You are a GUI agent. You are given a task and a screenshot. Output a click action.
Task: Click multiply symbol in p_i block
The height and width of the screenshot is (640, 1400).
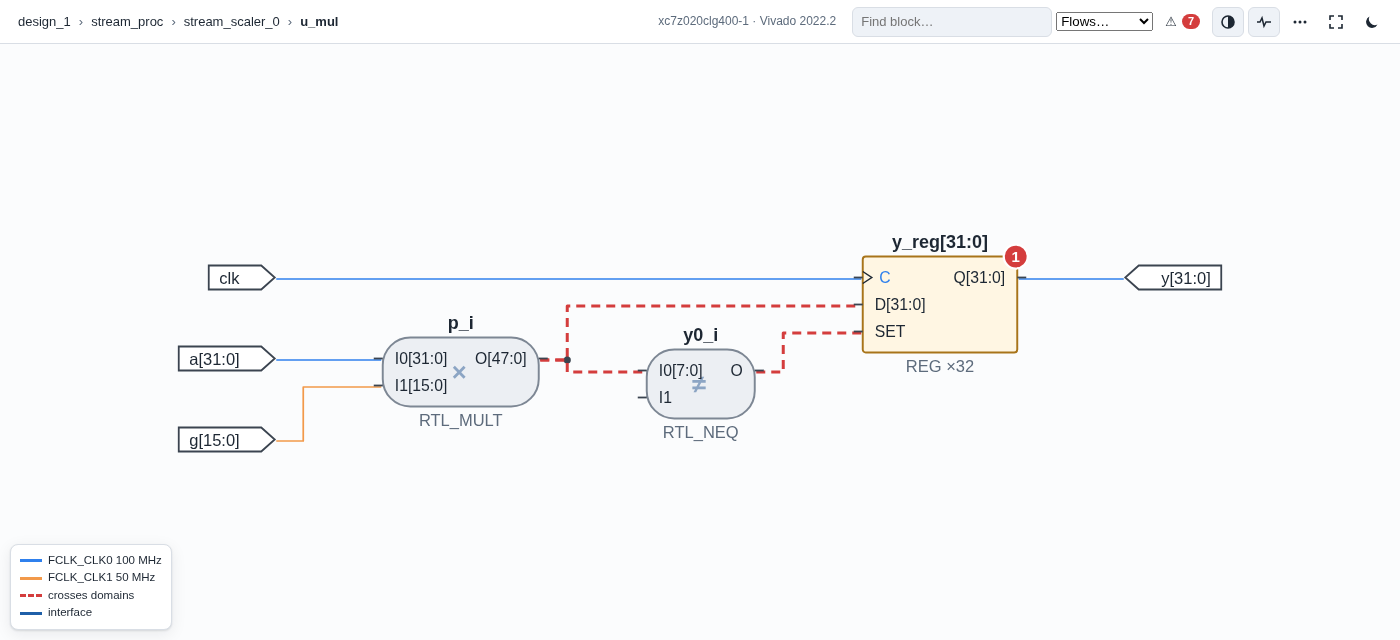(459, 372)
